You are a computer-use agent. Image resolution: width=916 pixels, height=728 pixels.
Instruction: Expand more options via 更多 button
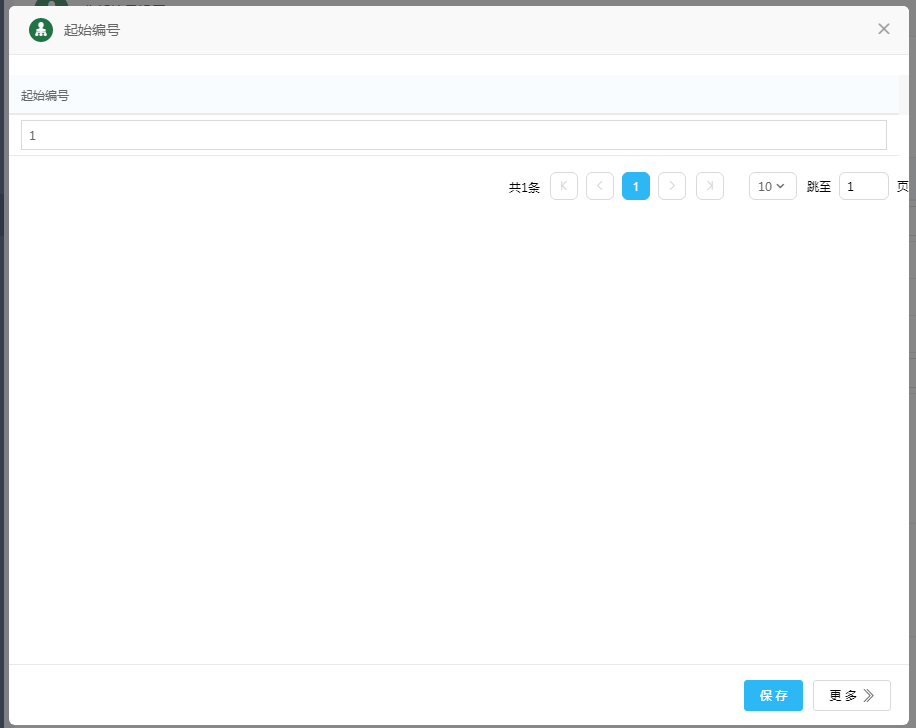pos(851,696)
